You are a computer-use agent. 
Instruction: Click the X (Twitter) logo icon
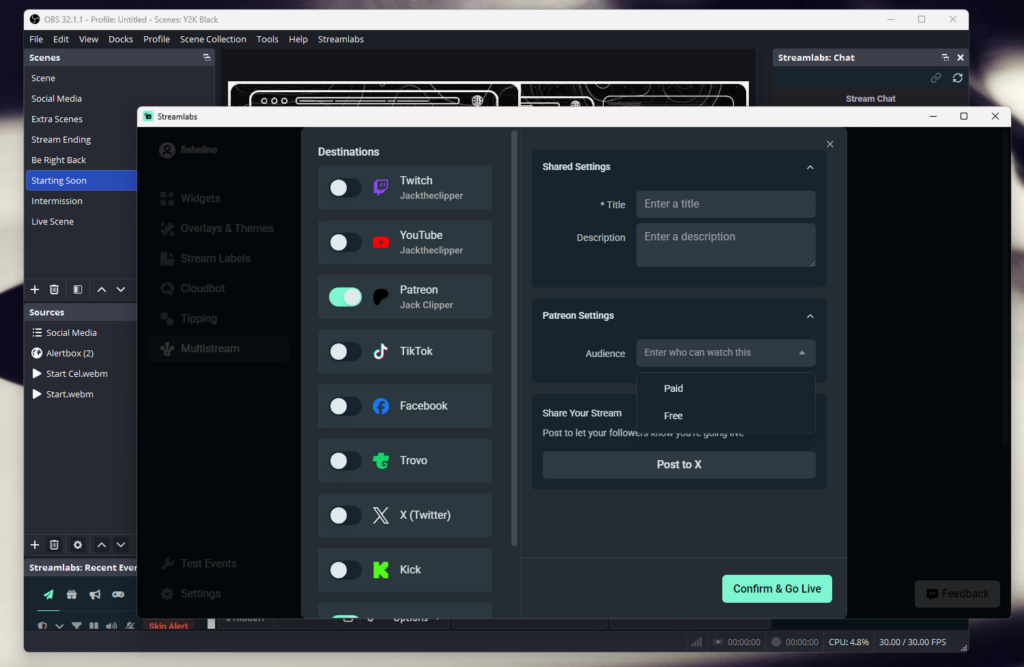coord(381,515)
